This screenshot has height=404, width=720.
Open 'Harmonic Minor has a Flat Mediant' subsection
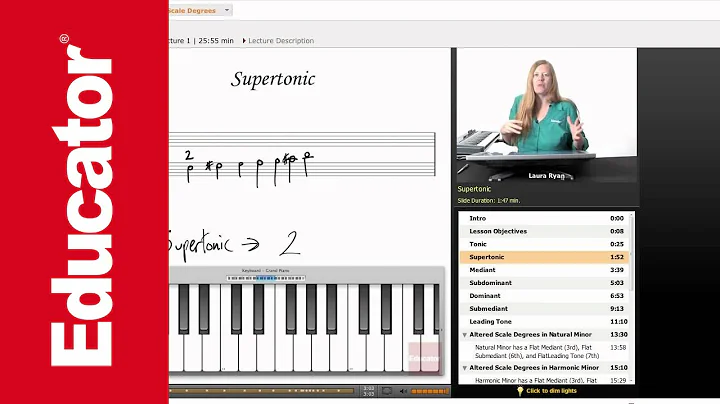(536, 381)
